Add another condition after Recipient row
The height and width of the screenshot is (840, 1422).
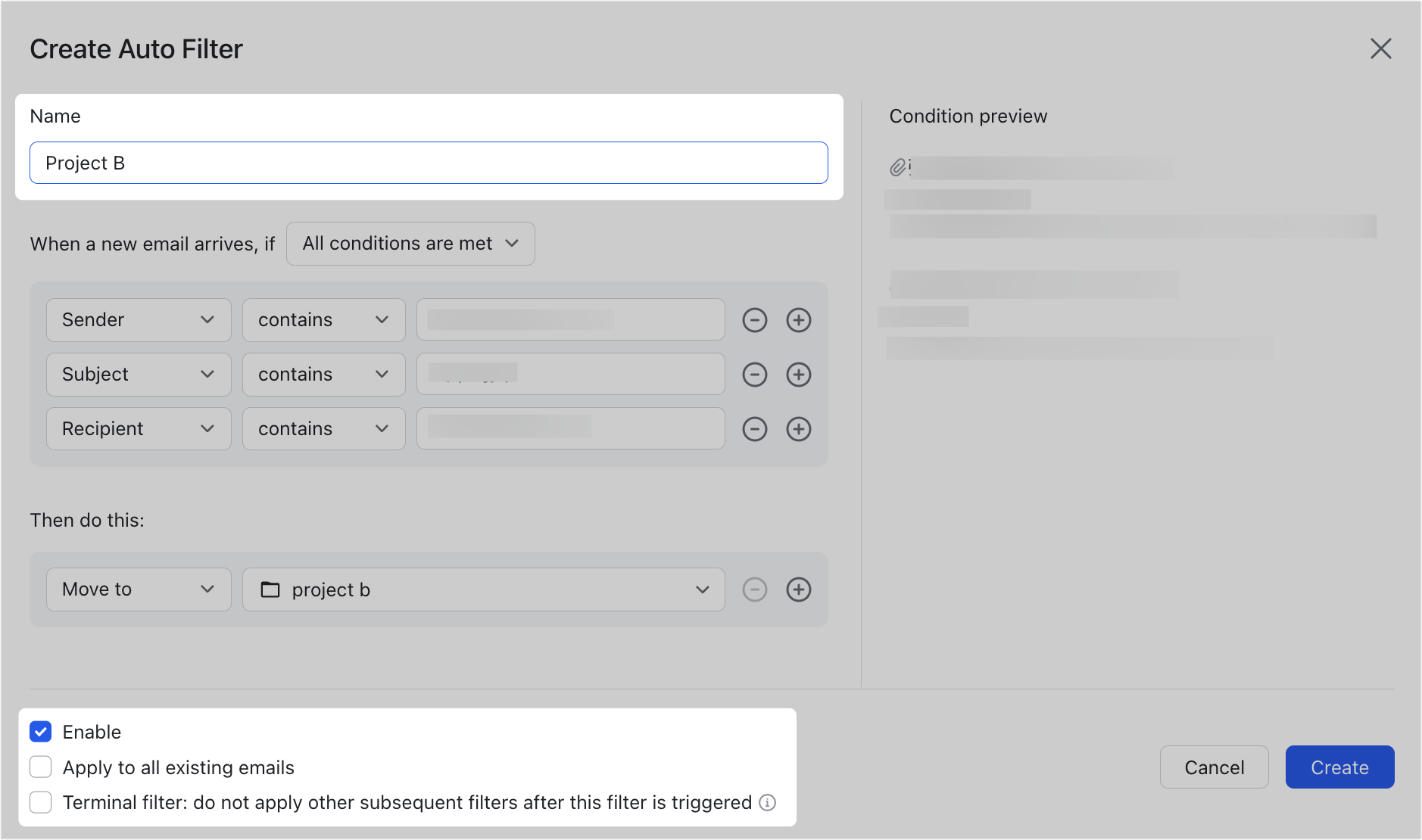click(798, 428)
